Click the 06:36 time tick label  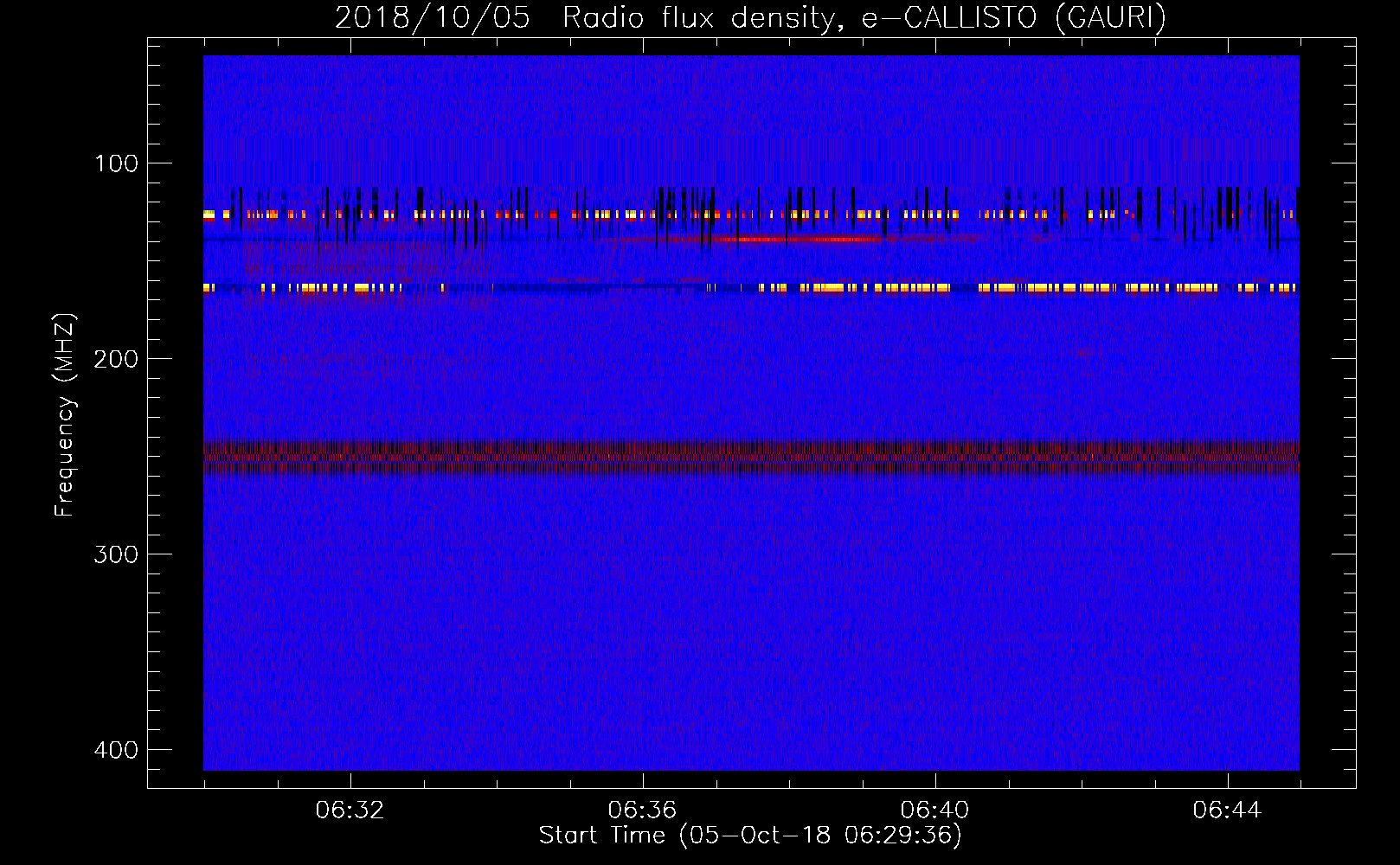pyautogui.click(x=642, y=811)
